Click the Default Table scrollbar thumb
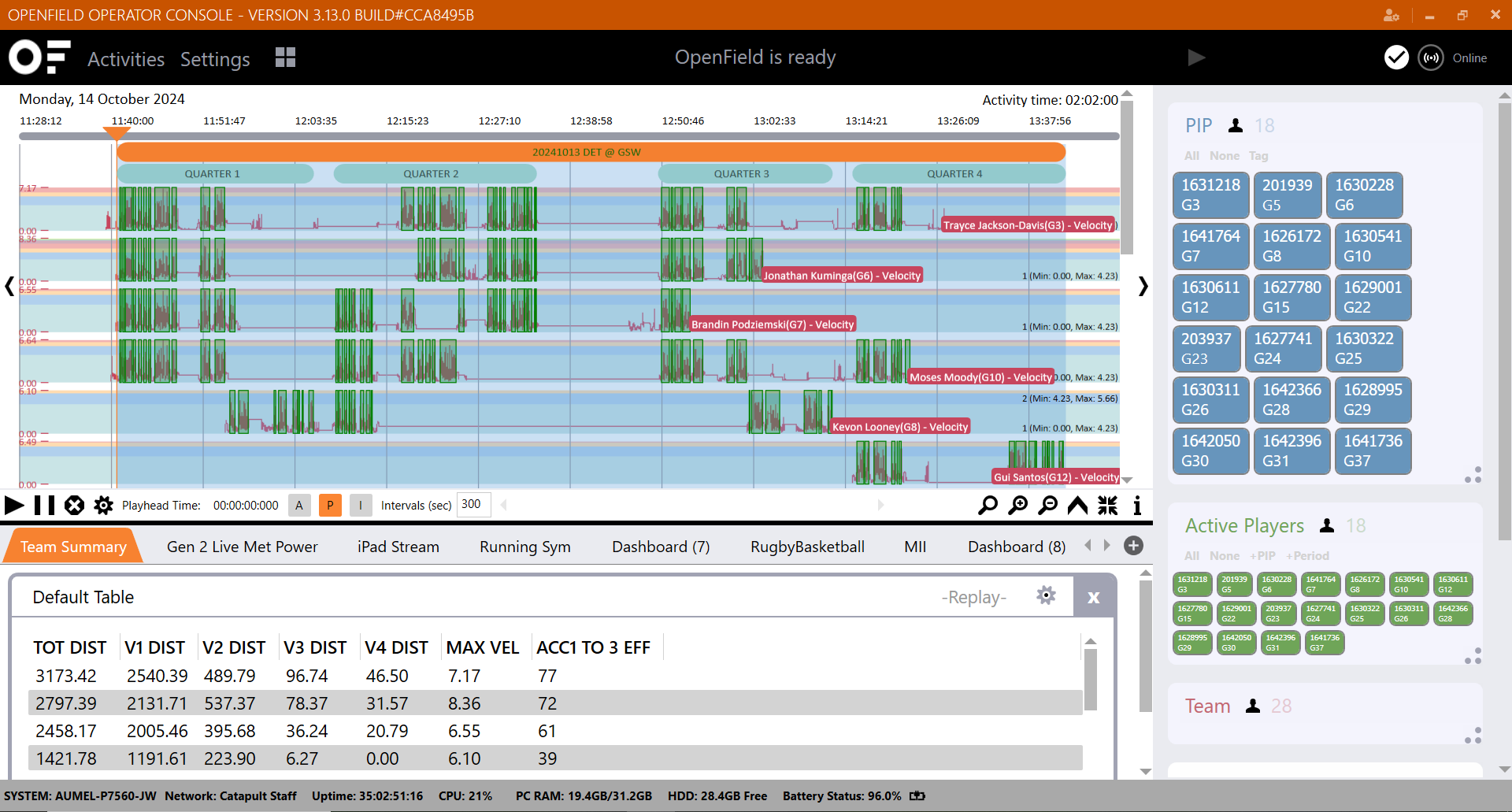 tap(1091, 679)
